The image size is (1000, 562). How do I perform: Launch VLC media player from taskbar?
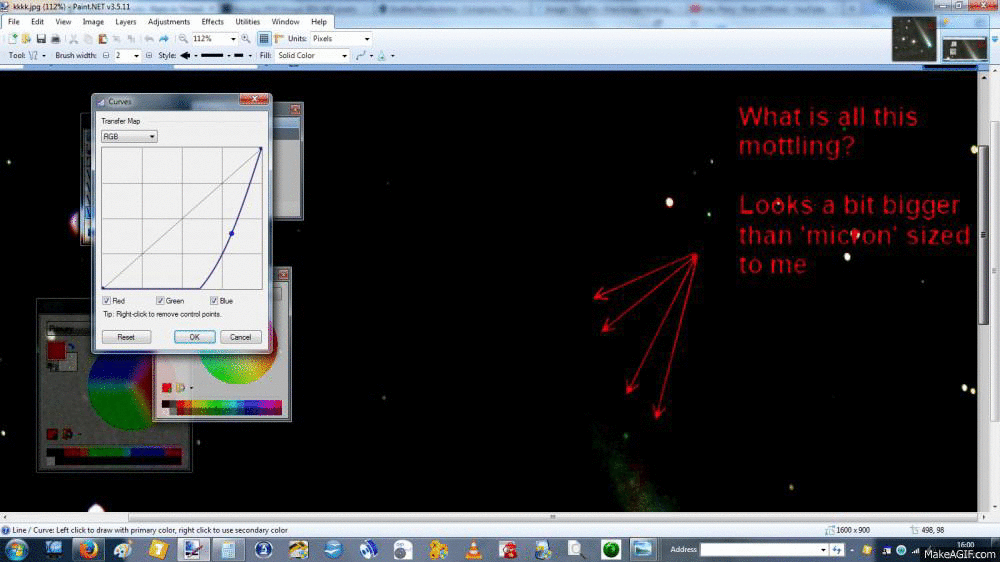coord(473,549)
